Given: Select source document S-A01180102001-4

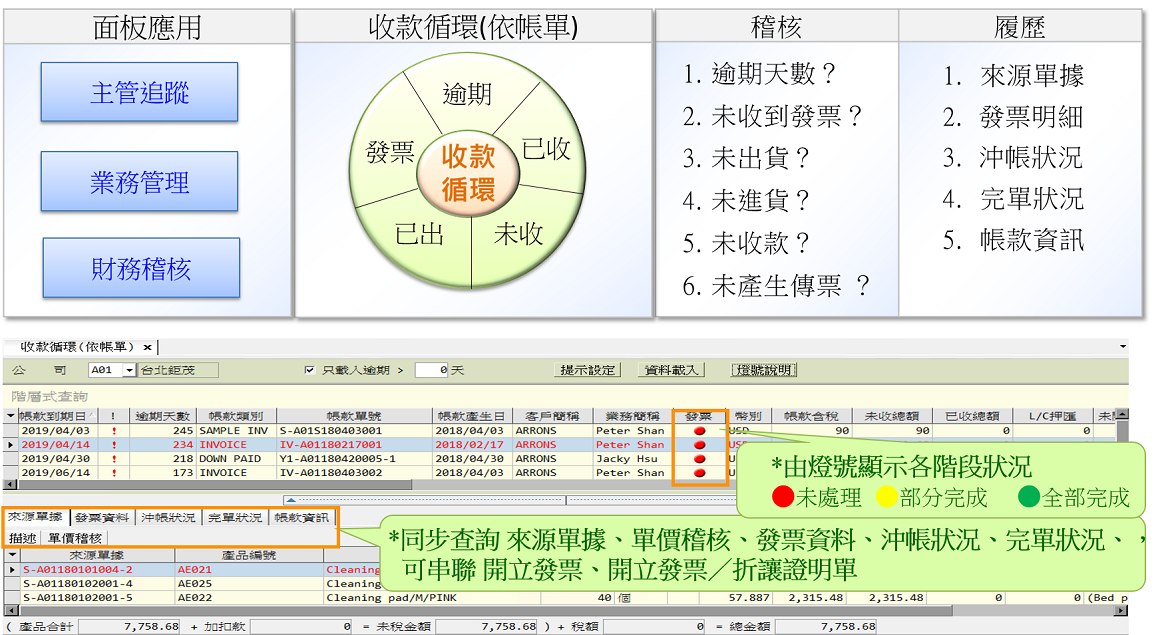Looking at the screenshot, I should pos(96,584).
